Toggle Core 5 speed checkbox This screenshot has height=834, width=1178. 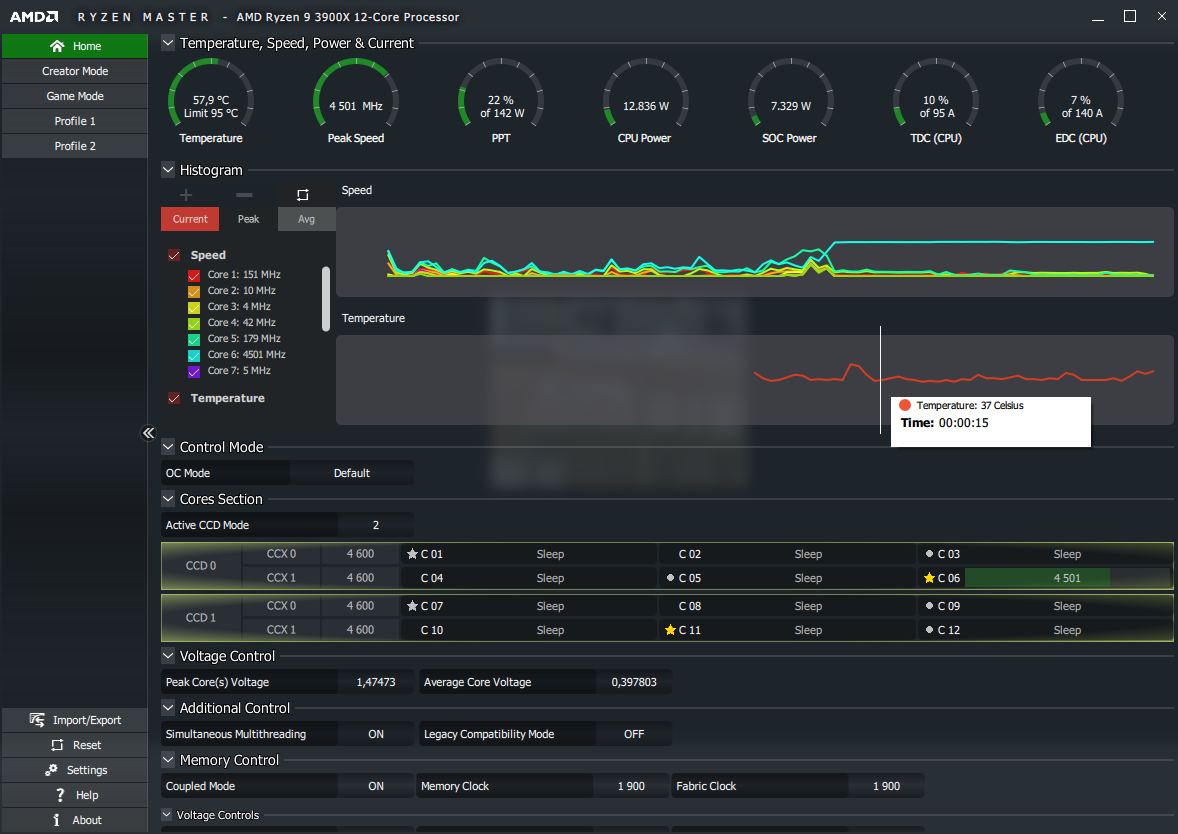(194, 339)
